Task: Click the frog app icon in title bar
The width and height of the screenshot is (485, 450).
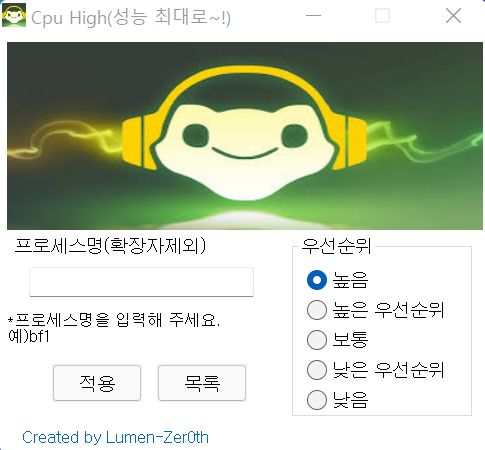Action: 14,15
